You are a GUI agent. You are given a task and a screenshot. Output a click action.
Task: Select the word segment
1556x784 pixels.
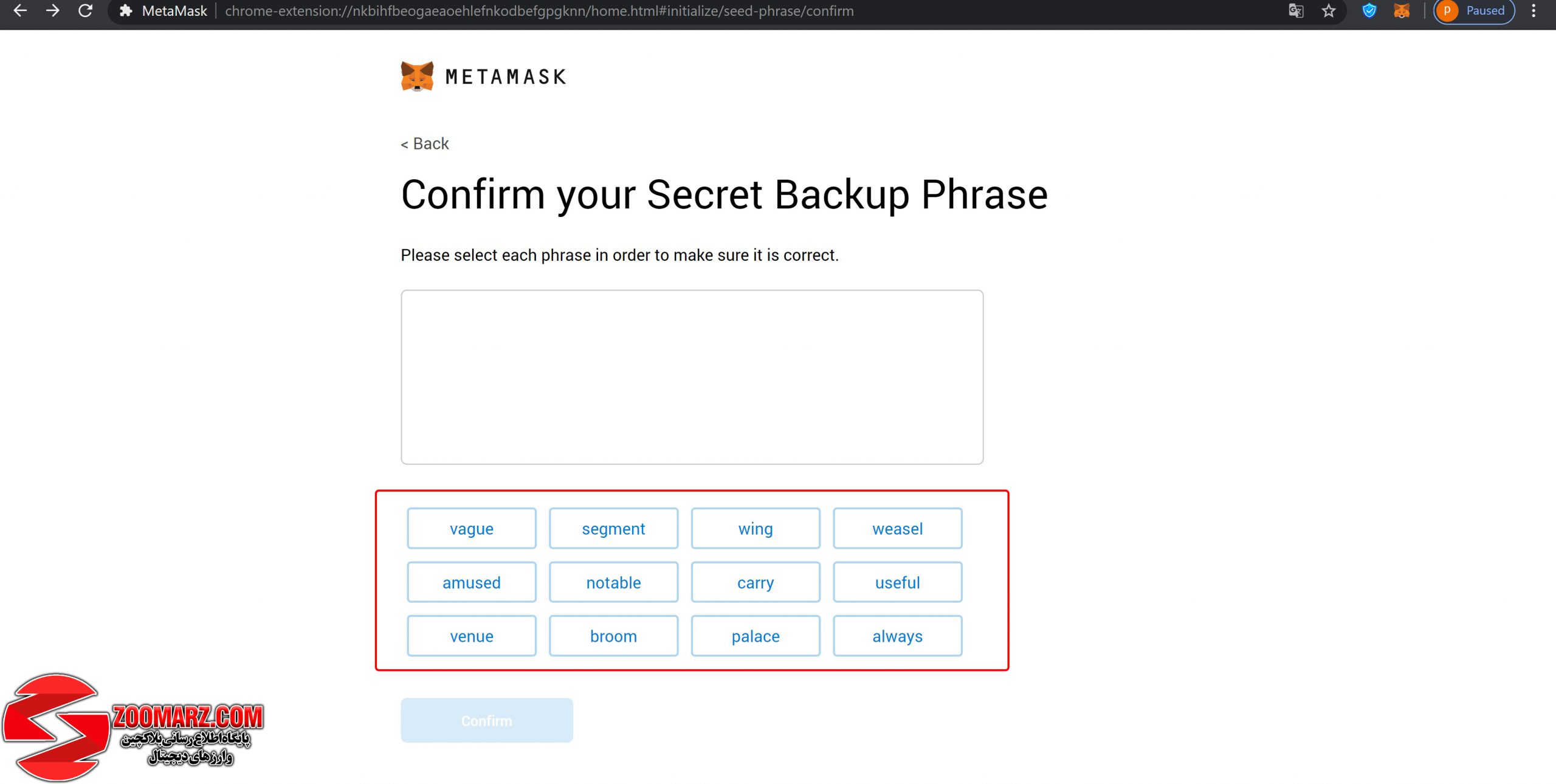click(613, 528)
